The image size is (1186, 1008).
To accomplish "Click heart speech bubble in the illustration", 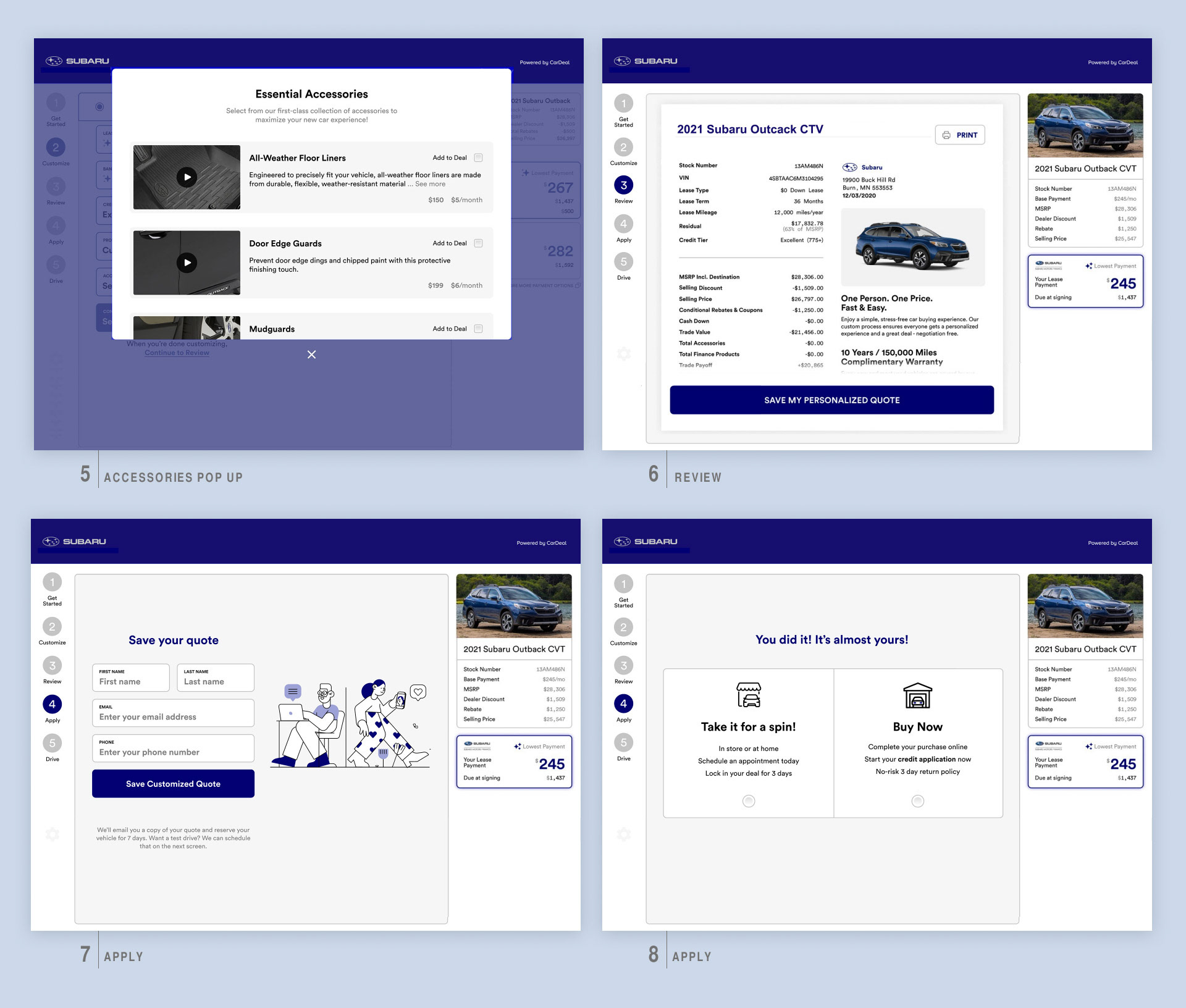I will (418, 692).
